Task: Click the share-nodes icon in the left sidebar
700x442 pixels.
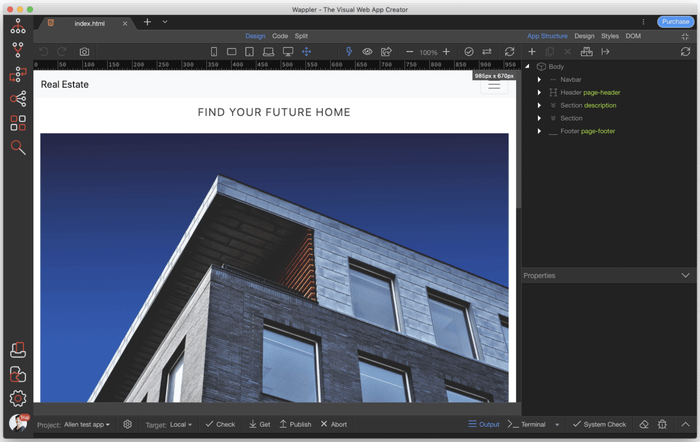Action: tap(18, 98)
